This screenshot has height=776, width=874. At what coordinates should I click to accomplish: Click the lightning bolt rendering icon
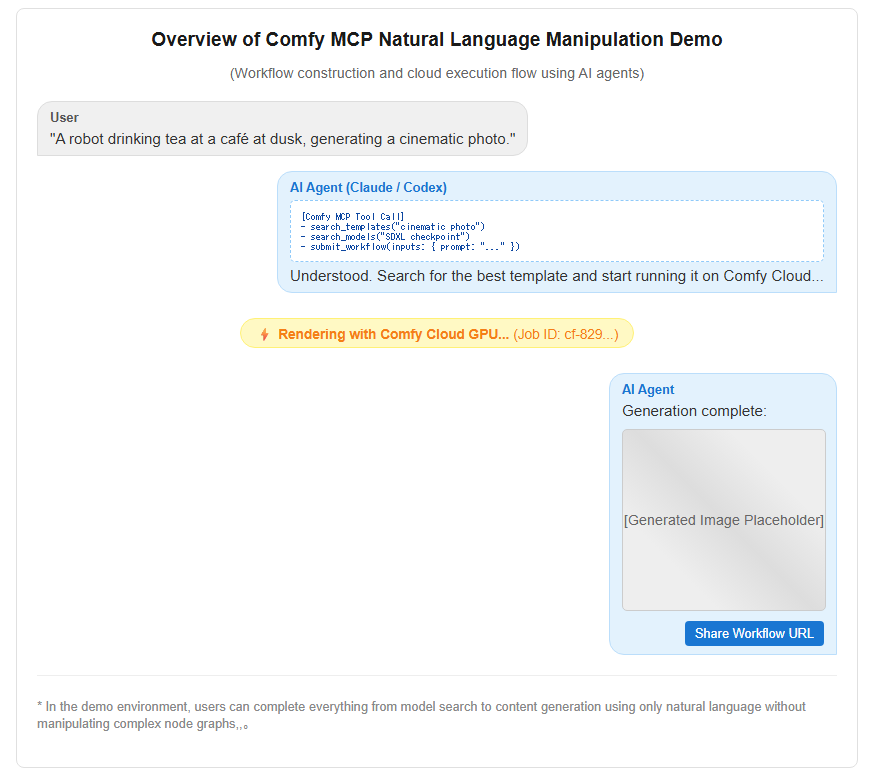click(x=265, y=334)
